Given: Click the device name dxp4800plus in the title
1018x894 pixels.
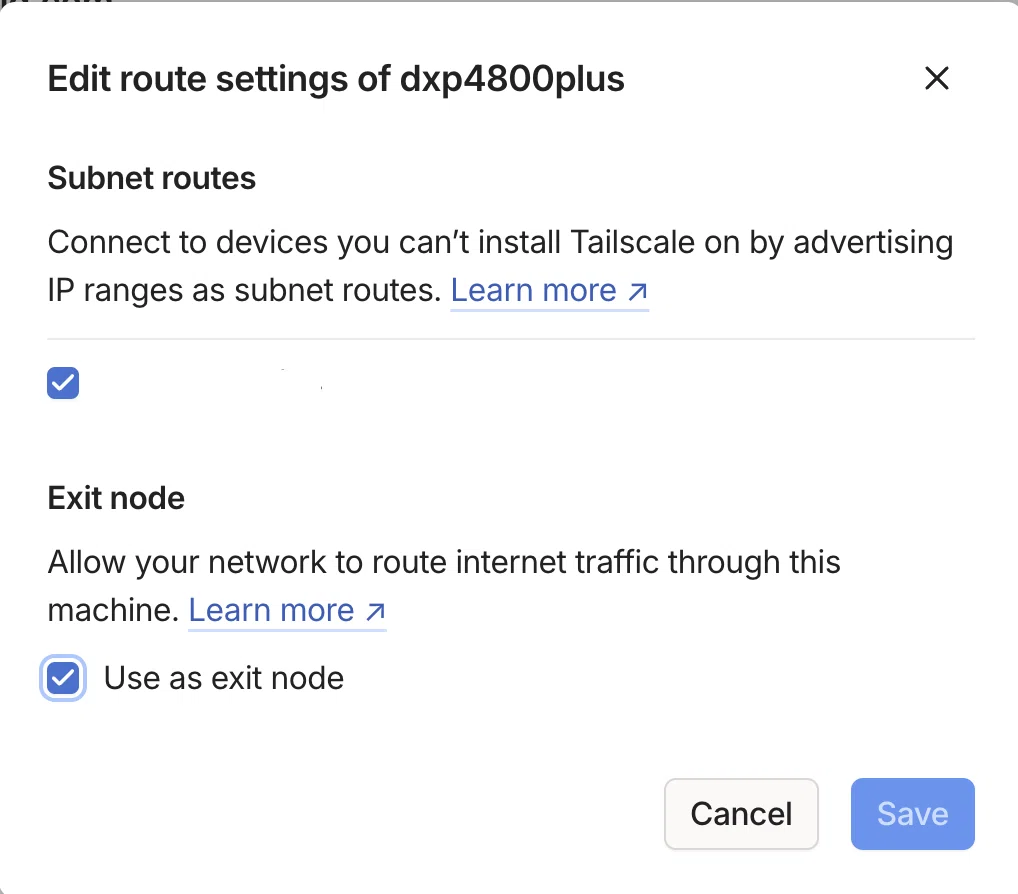Looking at the screenshot, I should tap(512, 79).
